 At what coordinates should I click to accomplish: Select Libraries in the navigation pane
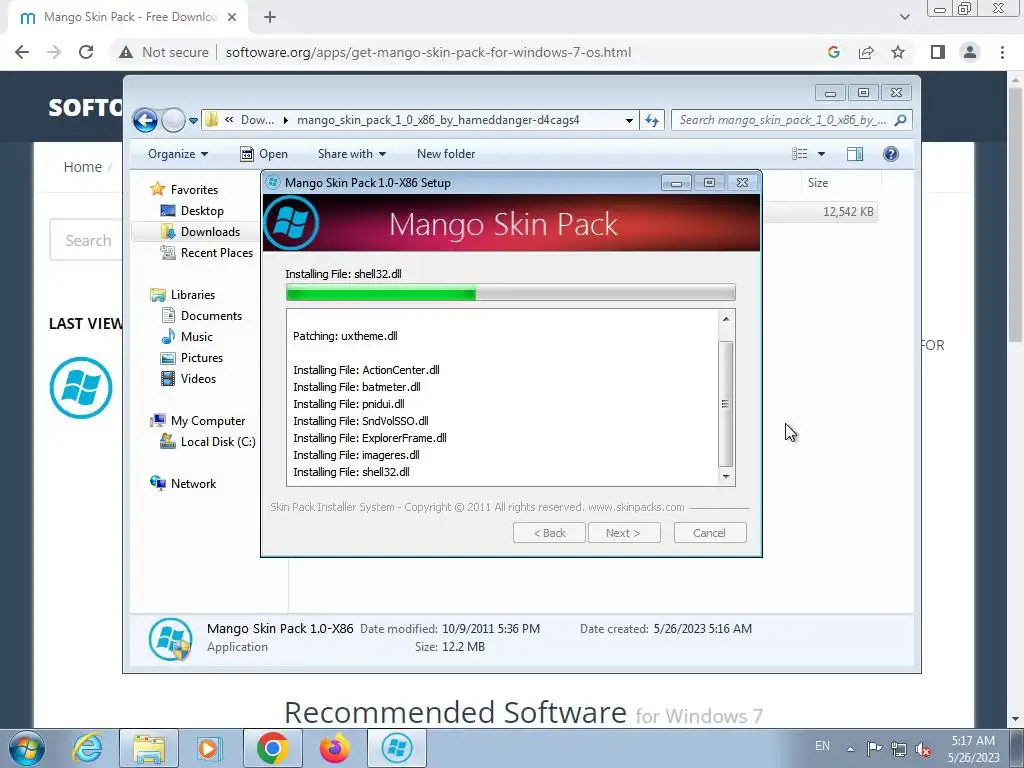click(x=193, y=295)
